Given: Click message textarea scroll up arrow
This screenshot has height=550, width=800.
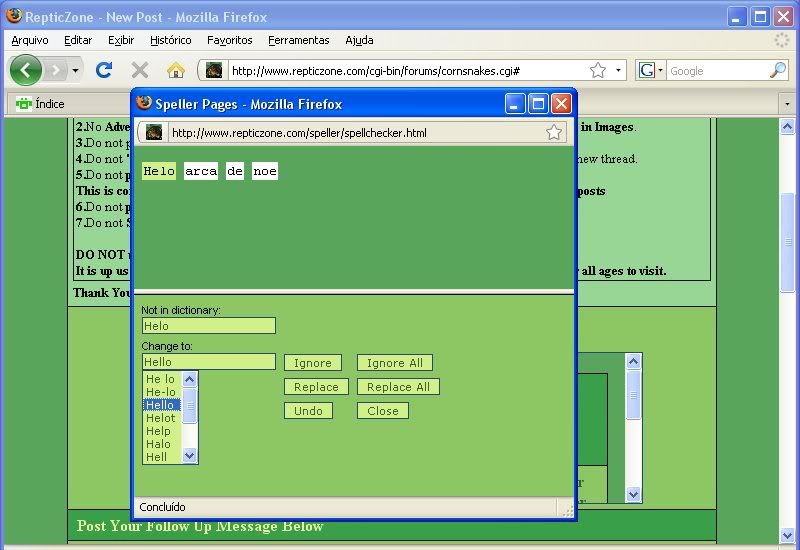Looking at the screenshot, I should point(633,362).
